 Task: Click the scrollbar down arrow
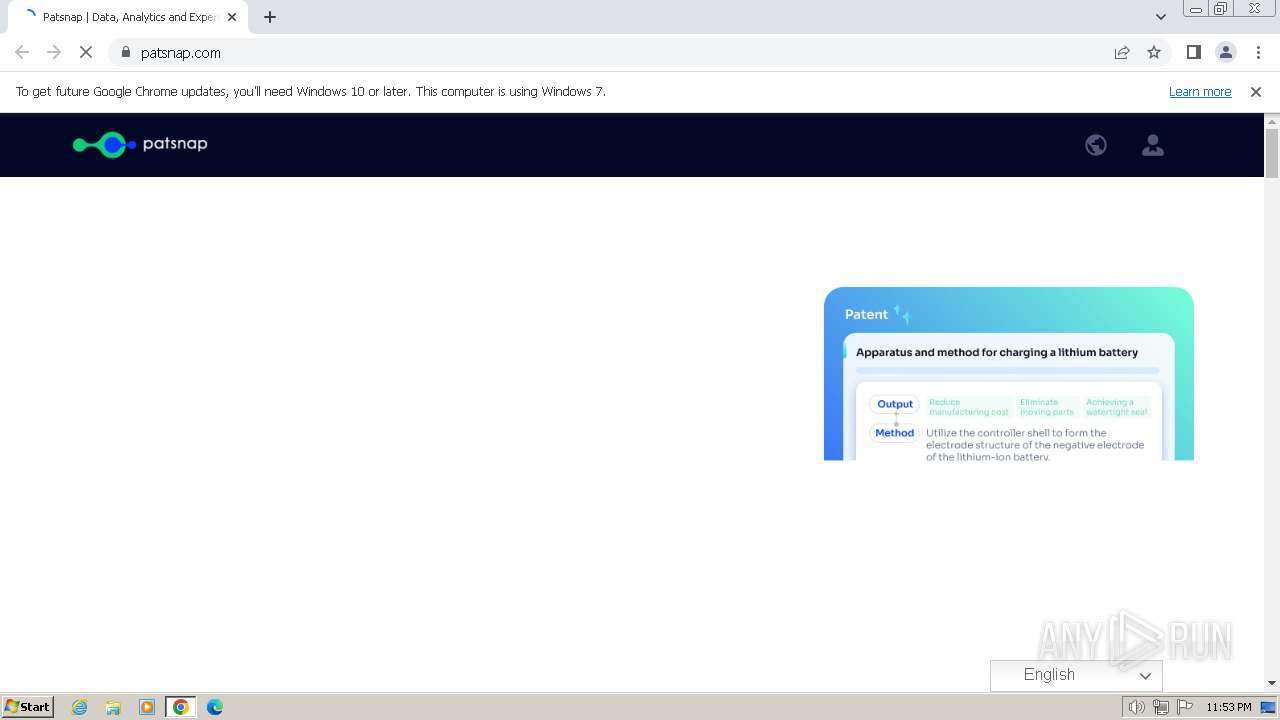pyautogui.click(x=1272, y=683)
